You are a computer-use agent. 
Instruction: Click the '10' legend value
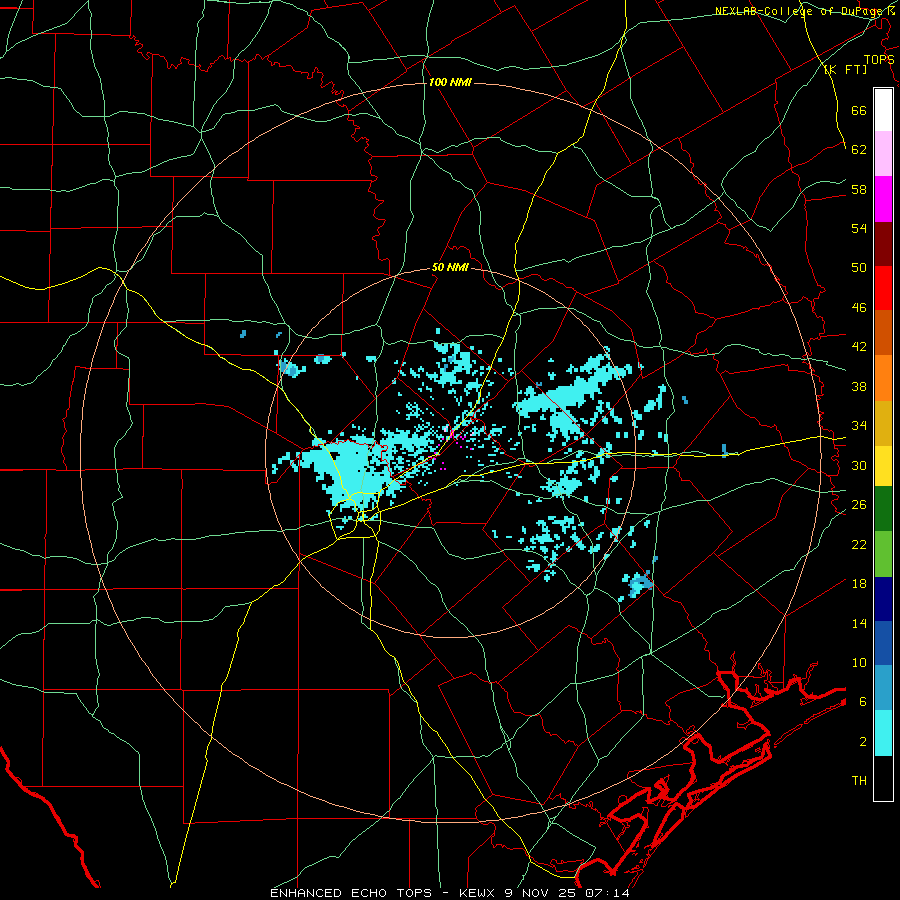(x=859, y=662)
